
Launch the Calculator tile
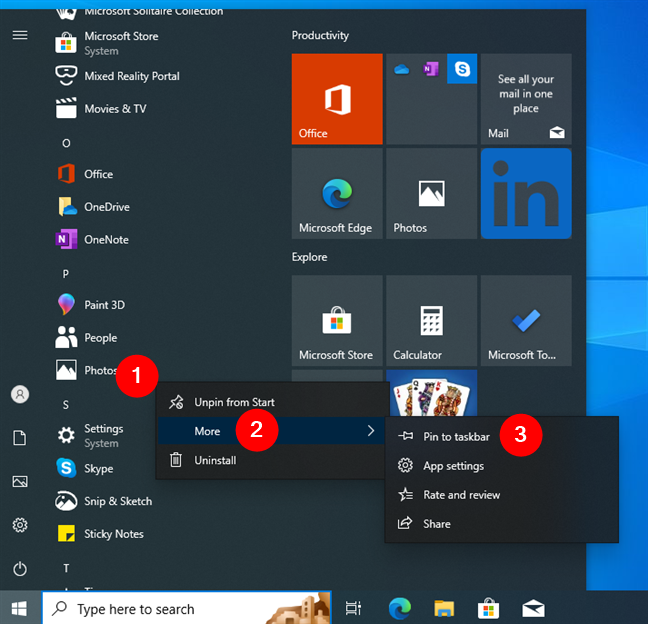[x=431, y=321]
